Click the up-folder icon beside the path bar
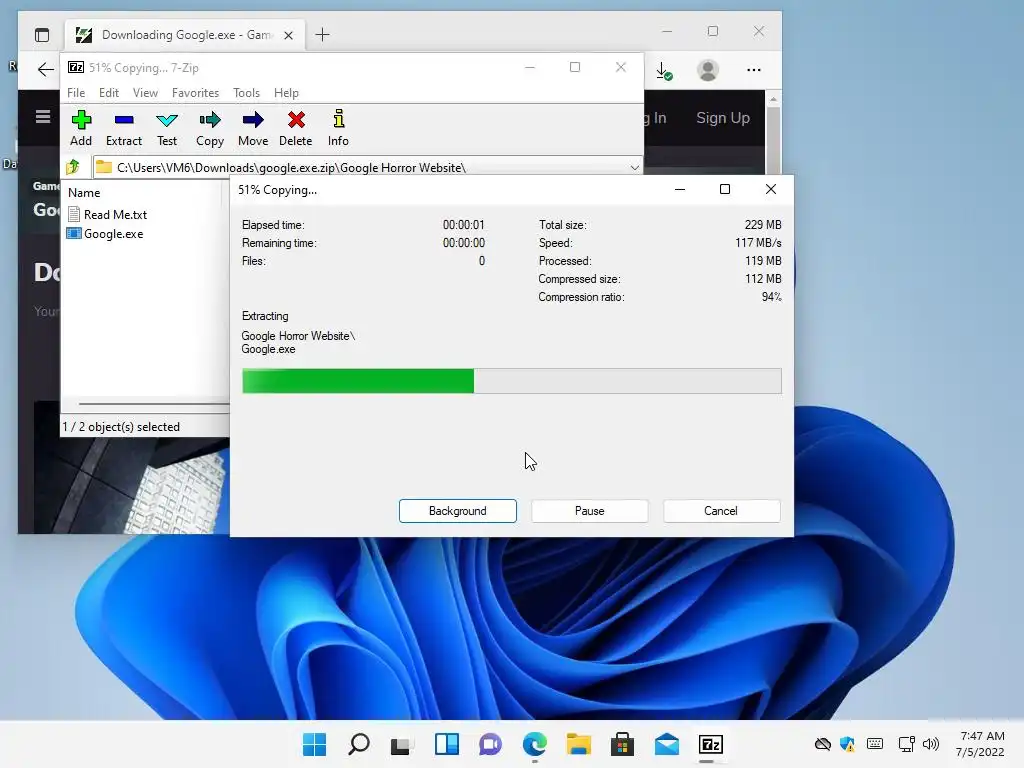Screen dimensions: 1024x768 73,167
